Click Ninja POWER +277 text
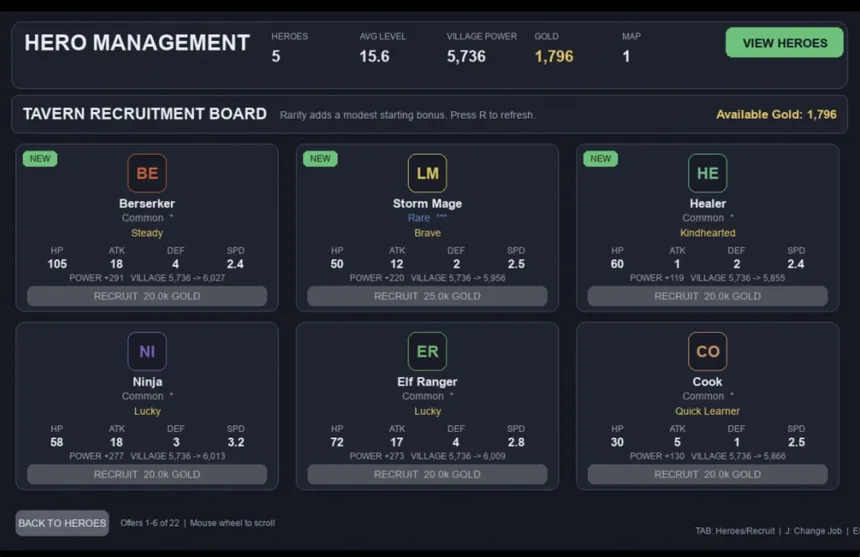The image size is (860, 557). point(97,456)
